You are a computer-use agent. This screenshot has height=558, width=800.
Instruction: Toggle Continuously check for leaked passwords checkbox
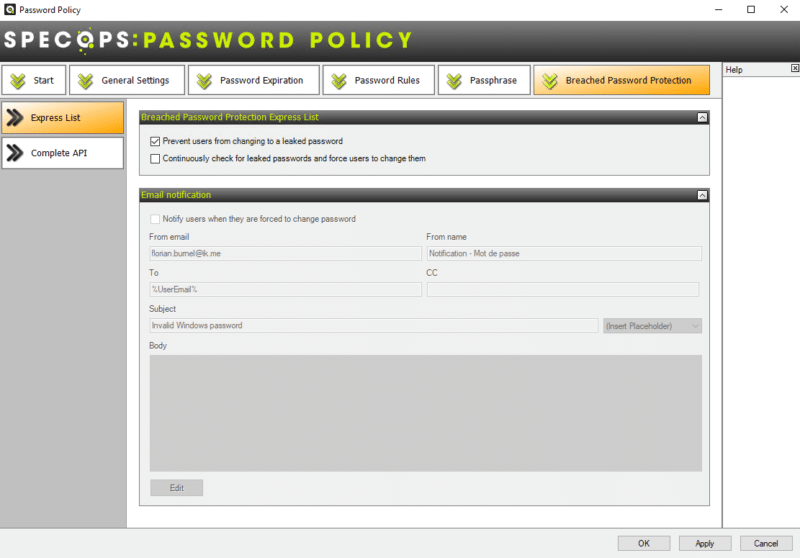coord(155,159)
